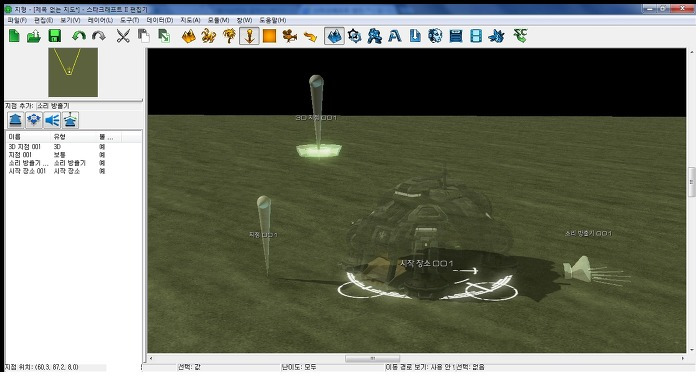Image resolution: width=700 pixels, height=376 pixels.
Task: Click vertical scrollbar thumb beside viewport
Action: 692,182
